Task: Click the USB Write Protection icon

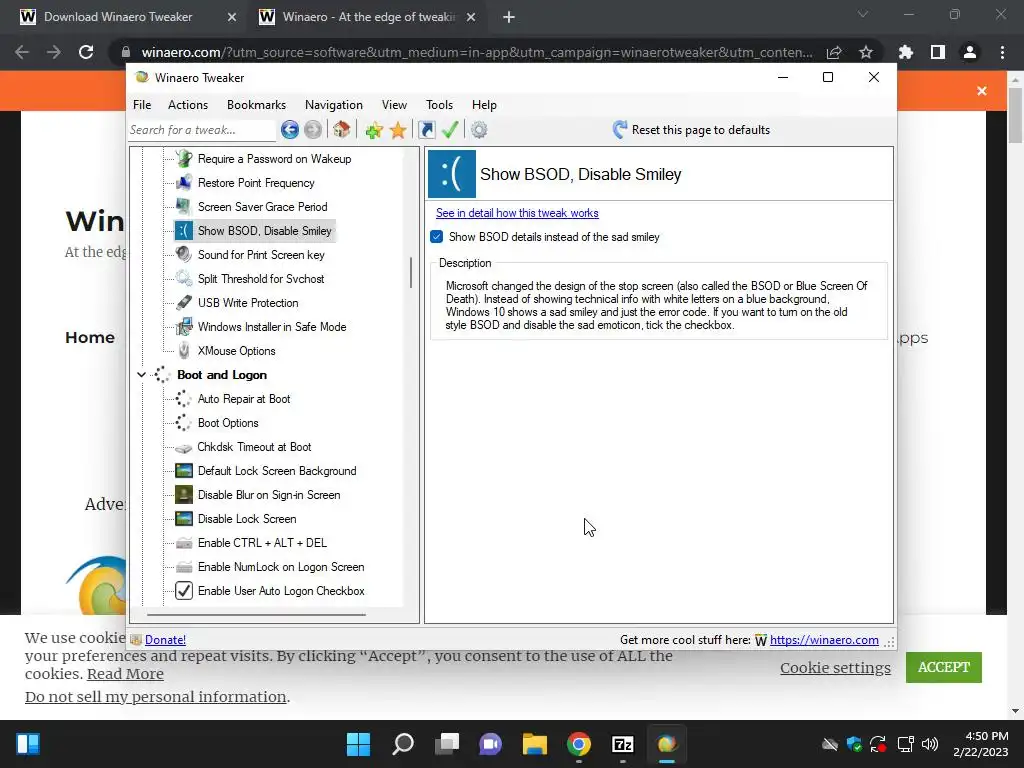Action: [184, 303]
